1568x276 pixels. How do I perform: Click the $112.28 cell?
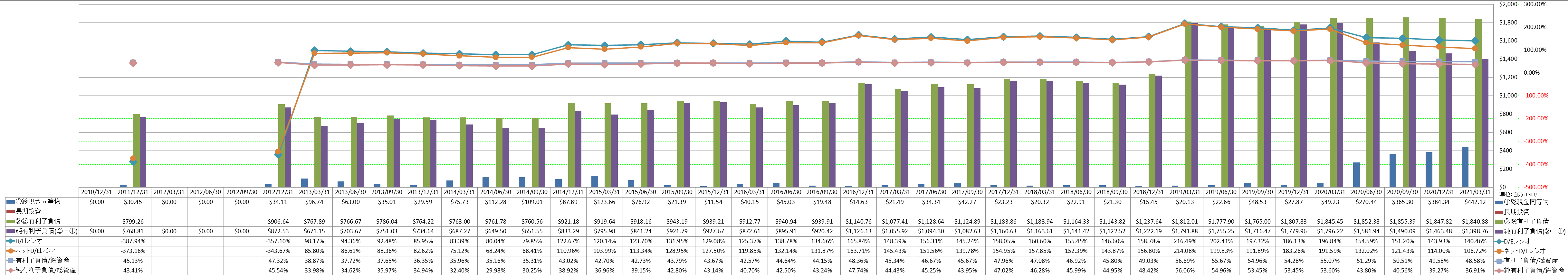pyautogui.click(x=496, y=202)
